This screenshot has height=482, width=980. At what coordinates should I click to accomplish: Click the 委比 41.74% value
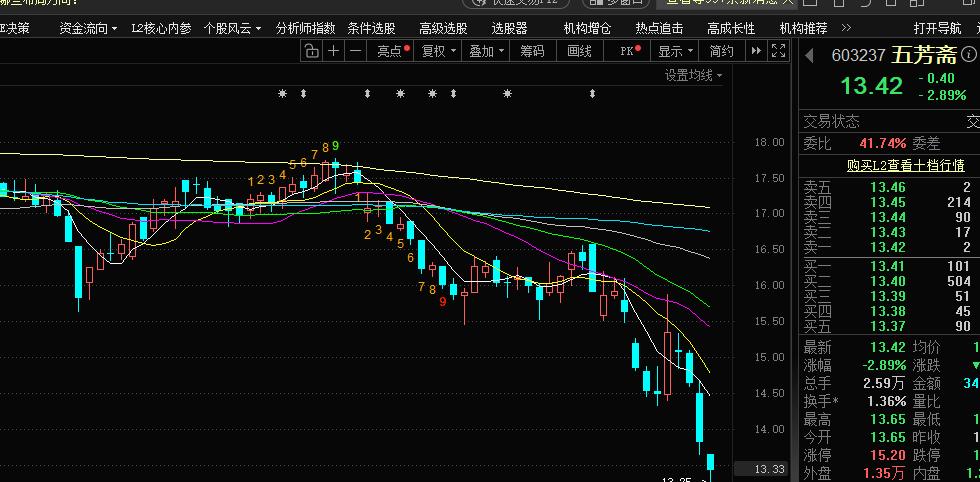click(882, 143)
